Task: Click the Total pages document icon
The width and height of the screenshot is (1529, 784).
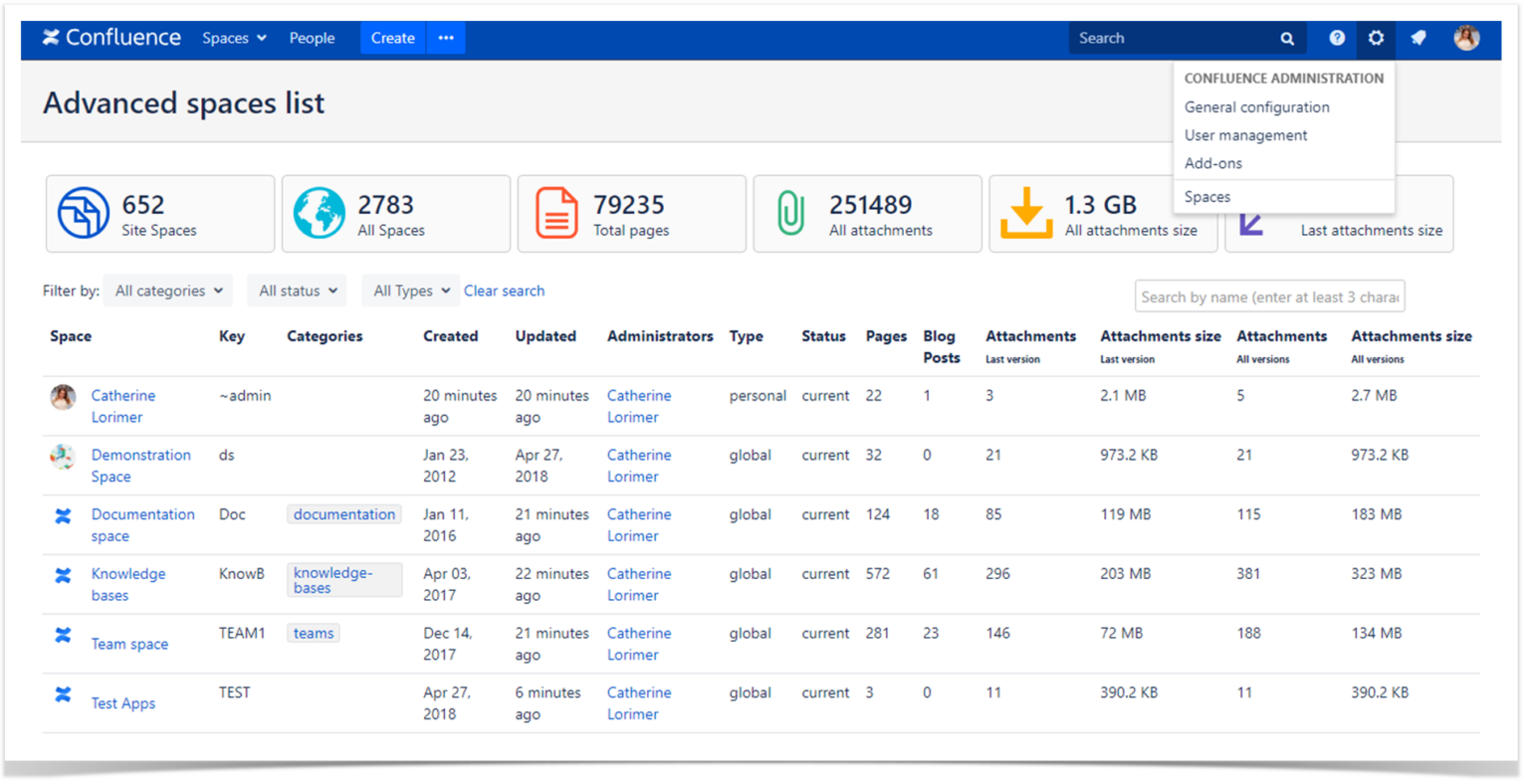Action: 555,213
